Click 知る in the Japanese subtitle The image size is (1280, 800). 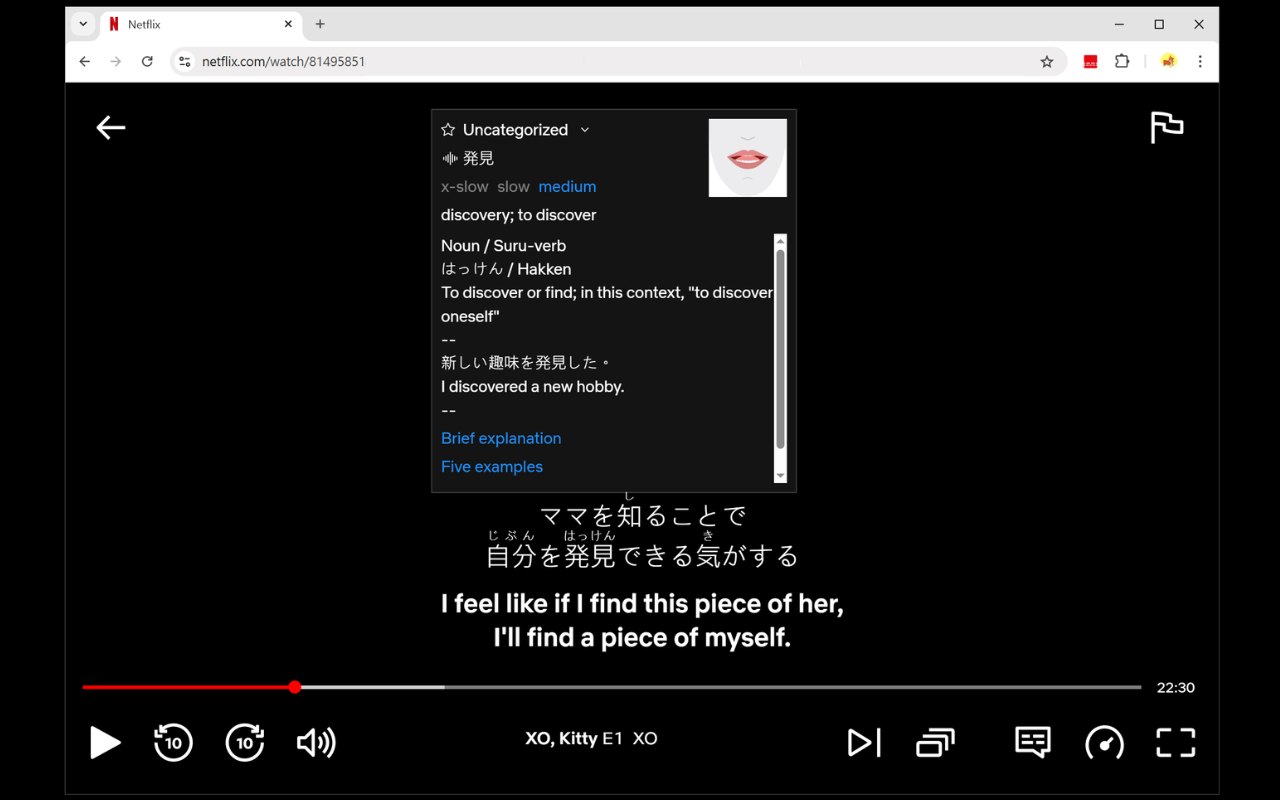click(642, 517)
